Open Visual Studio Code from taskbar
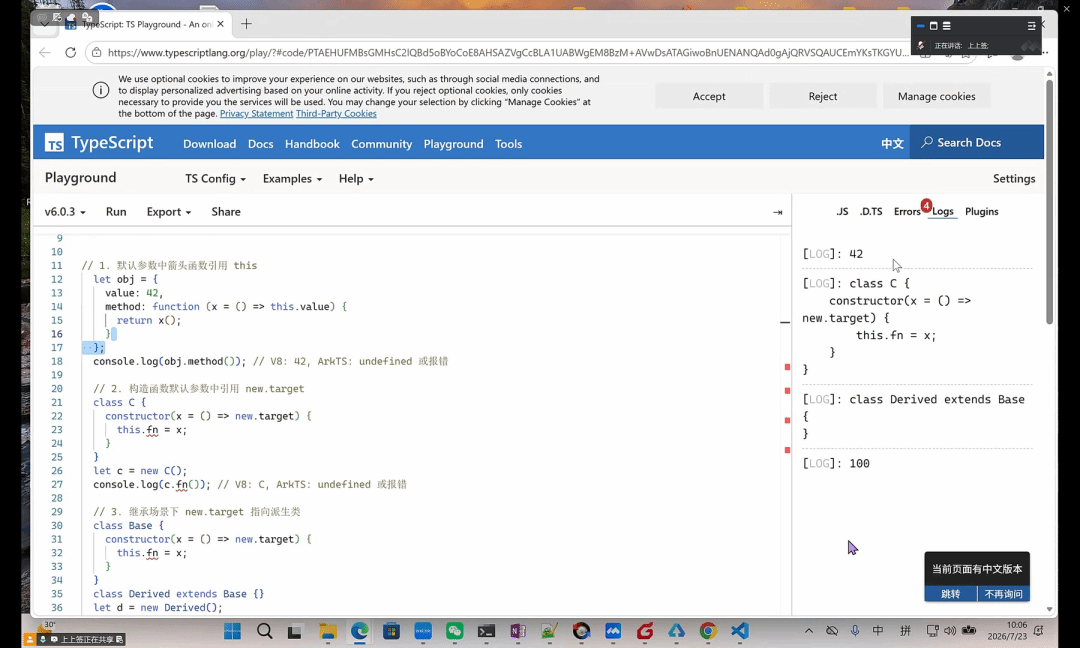 (740, 631)
